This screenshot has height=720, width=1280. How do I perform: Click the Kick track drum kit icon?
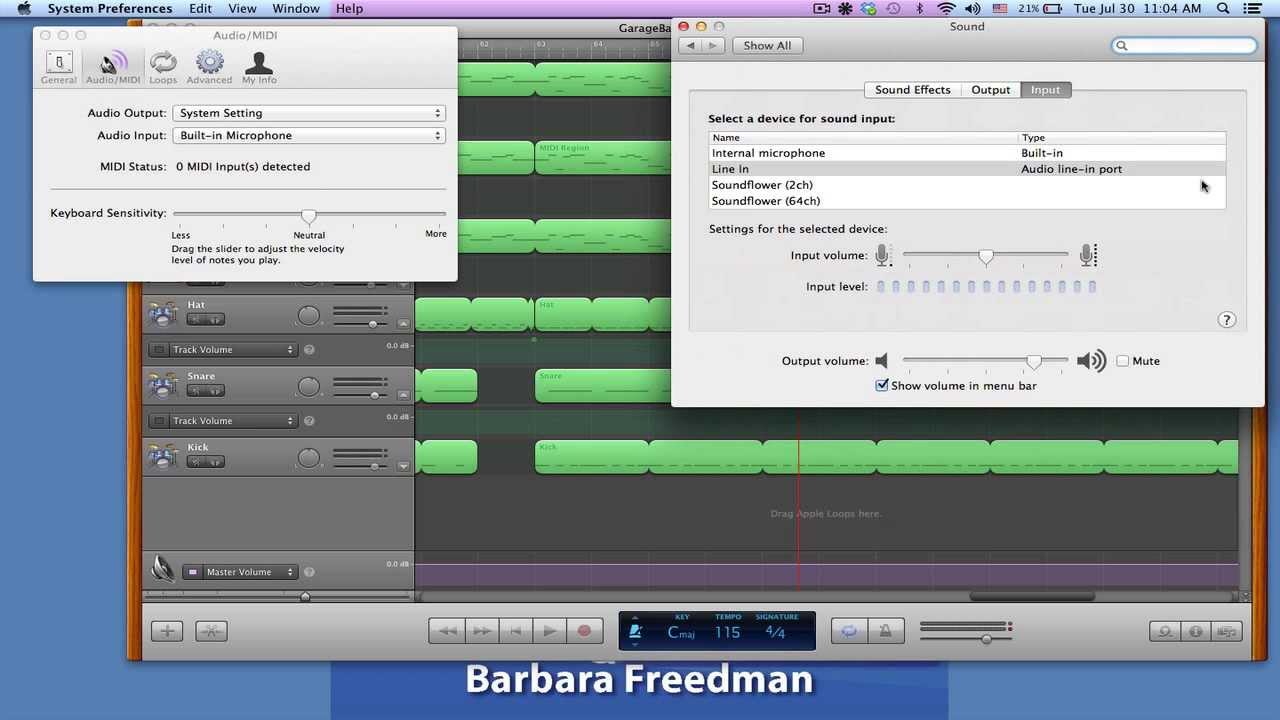click(163, 456)
